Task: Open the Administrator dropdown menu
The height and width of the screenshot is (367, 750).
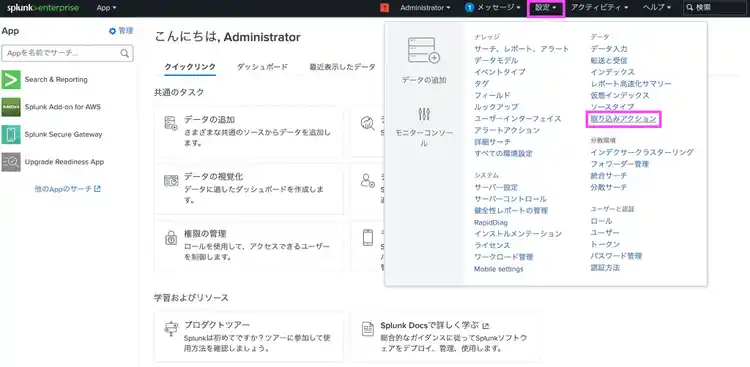Action: point(425,8)
